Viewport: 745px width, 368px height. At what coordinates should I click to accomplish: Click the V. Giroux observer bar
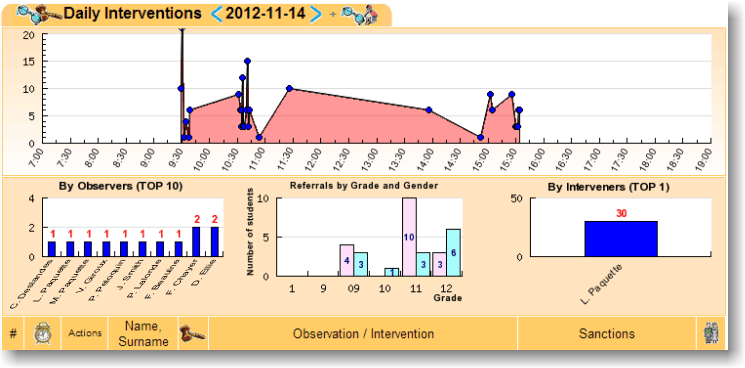click(x=106, y=249)
